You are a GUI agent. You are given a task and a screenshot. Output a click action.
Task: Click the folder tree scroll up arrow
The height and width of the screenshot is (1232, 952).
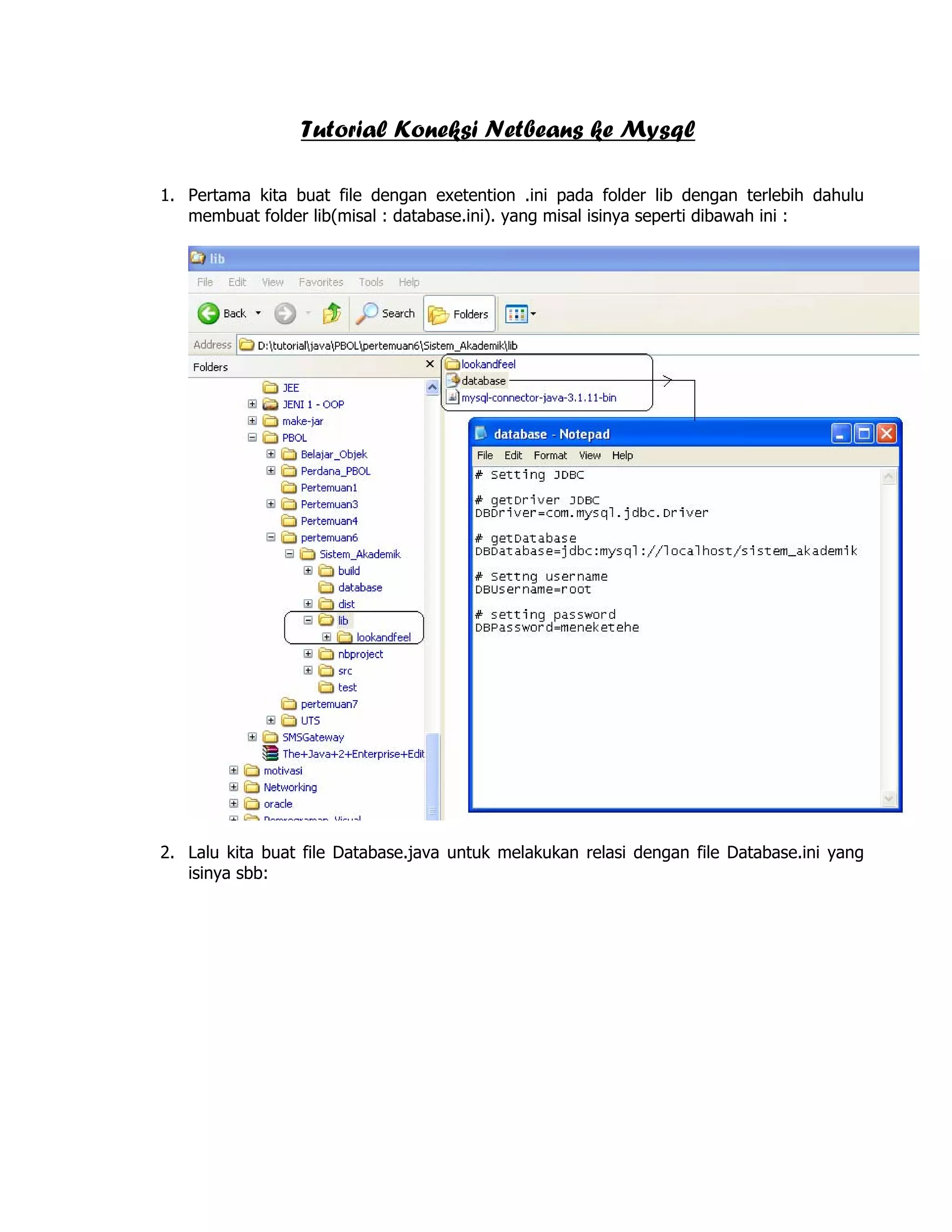433,387
